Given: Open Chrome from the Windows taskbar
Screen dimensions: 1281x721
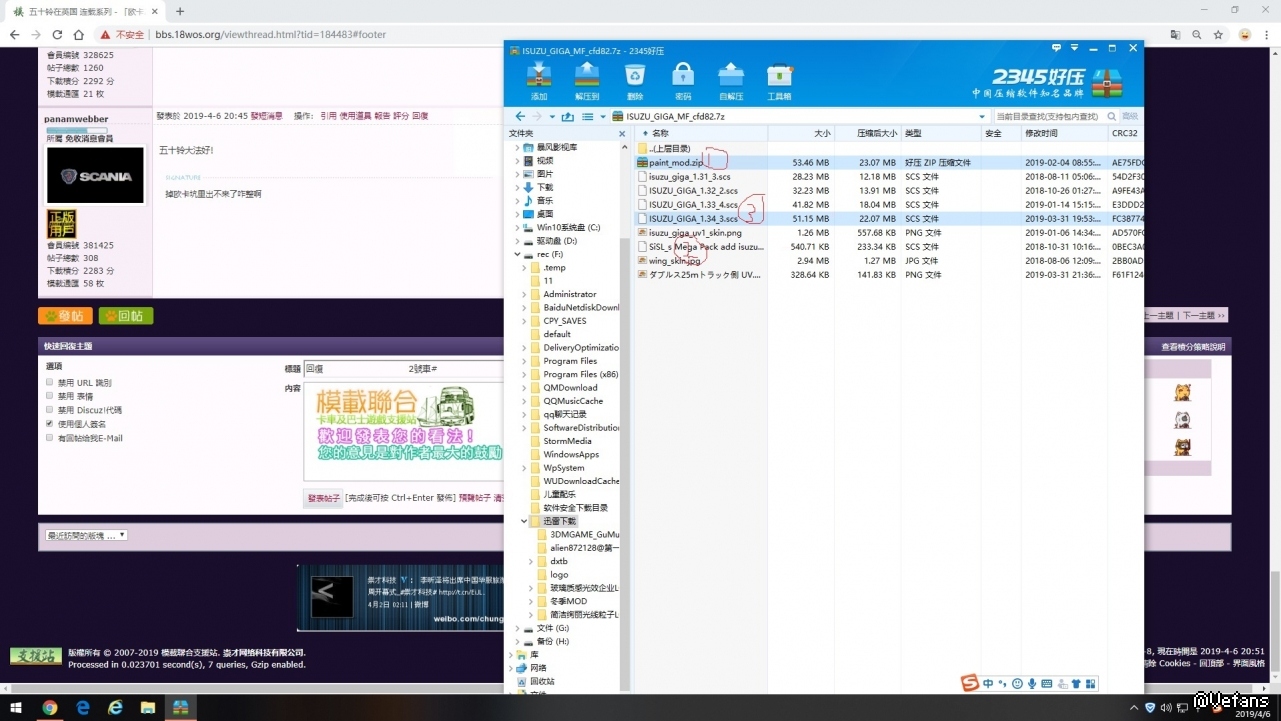Looking at the screenshot, I should [x=49, y=707].
